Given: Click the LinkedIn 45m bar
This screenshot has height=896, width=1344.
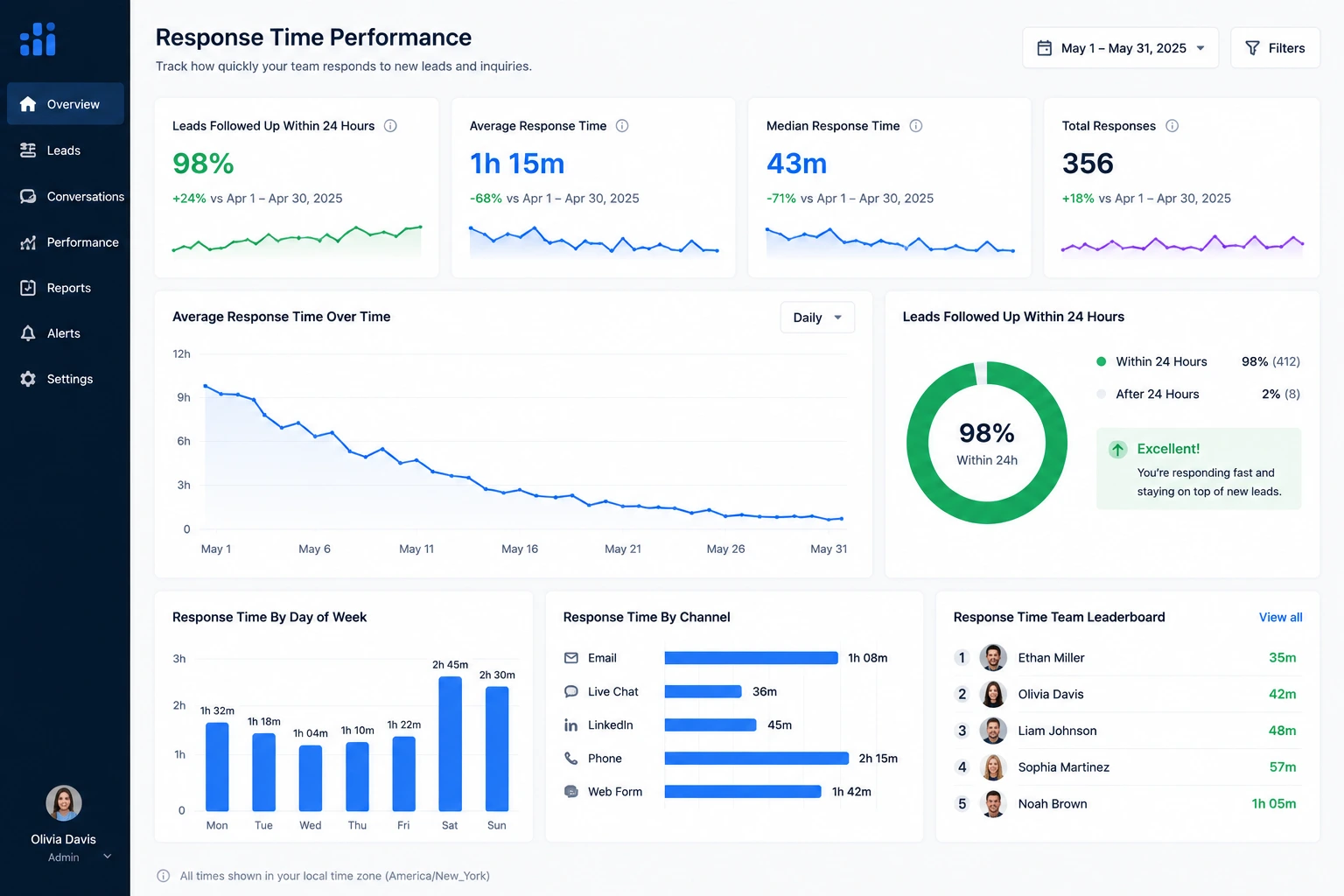Looking at the screenshot, I should click(x=710, y=724).
